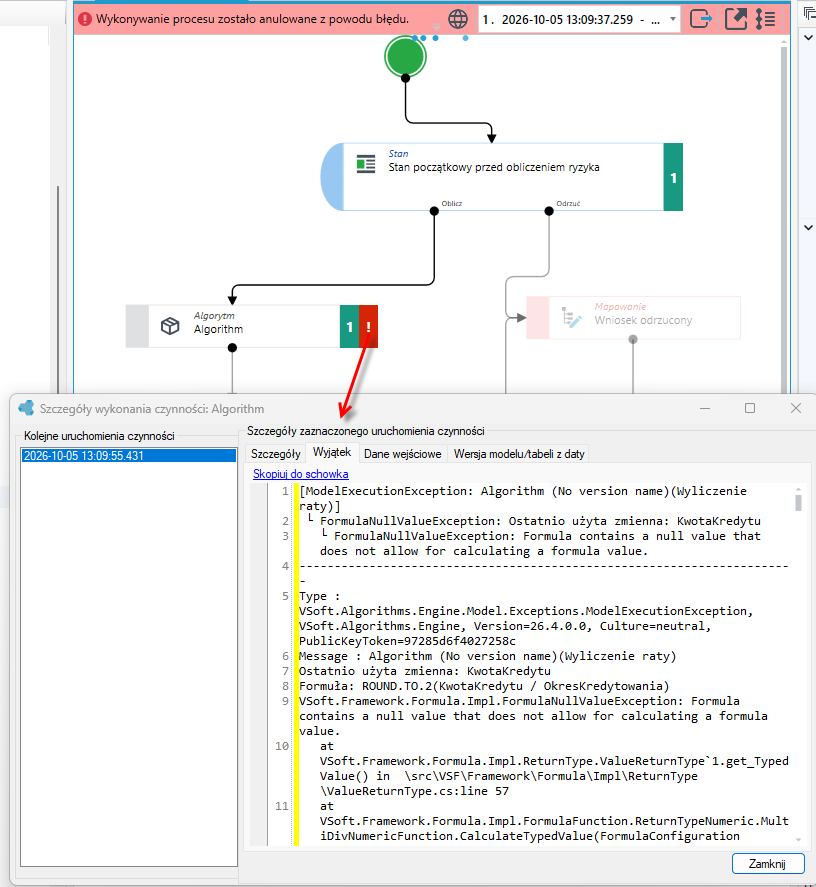Select the 'Wniosek odrzucony' node label

643,320
